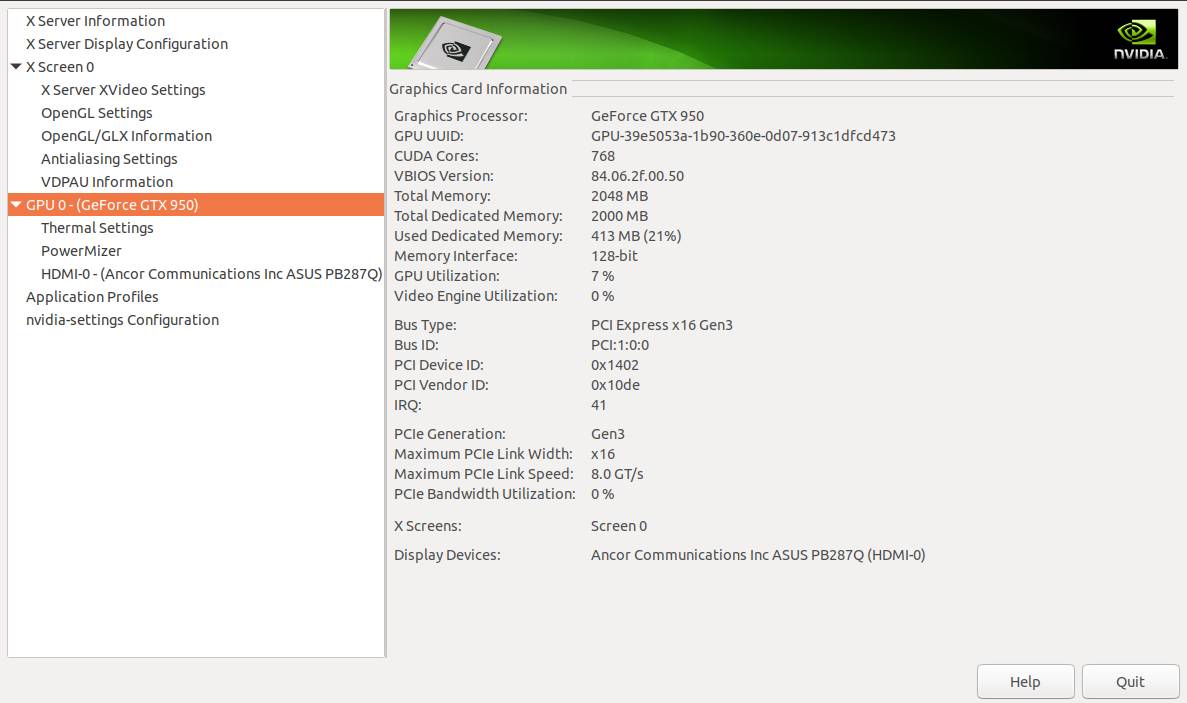Open Antialiasing Settings
Image resolution: width=1187 pixels, height=703 pixels.
109,159
